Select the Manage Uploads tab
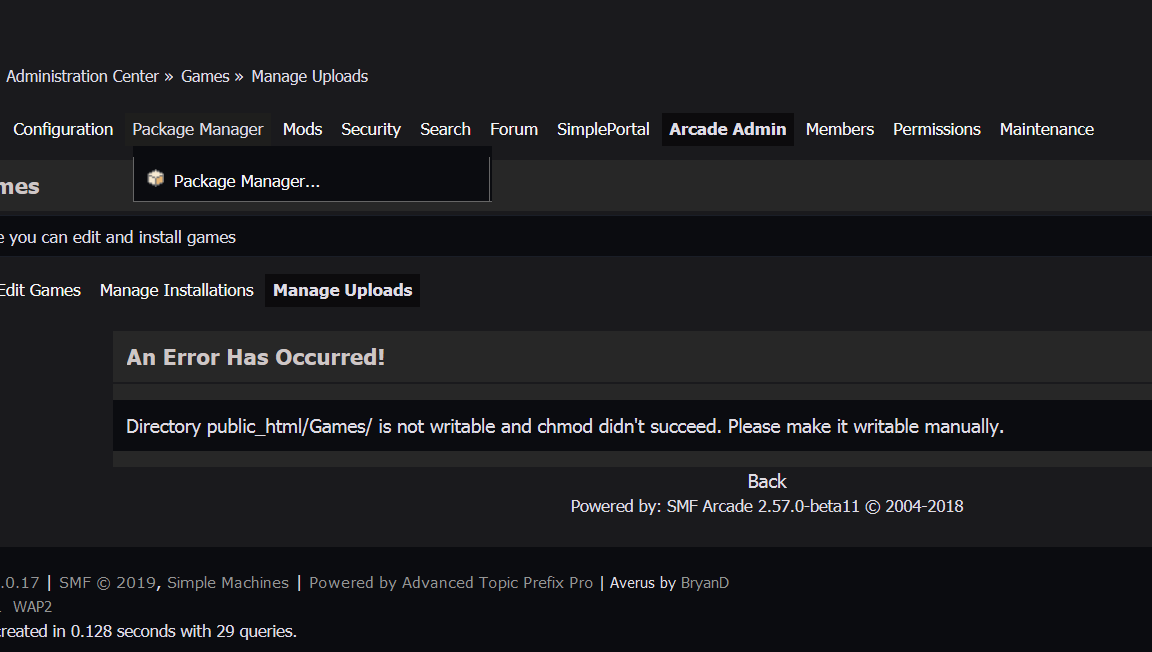The image size is (1152, 652). pos(342,290)
